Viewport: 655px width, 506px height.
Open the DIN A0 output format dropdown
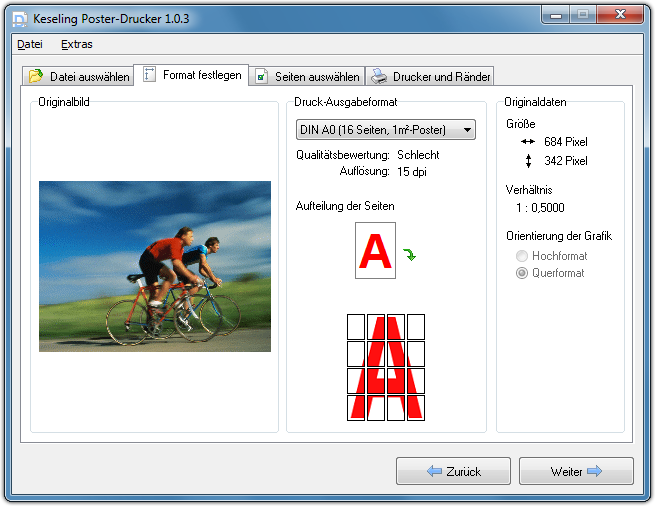tap(385, 130)
